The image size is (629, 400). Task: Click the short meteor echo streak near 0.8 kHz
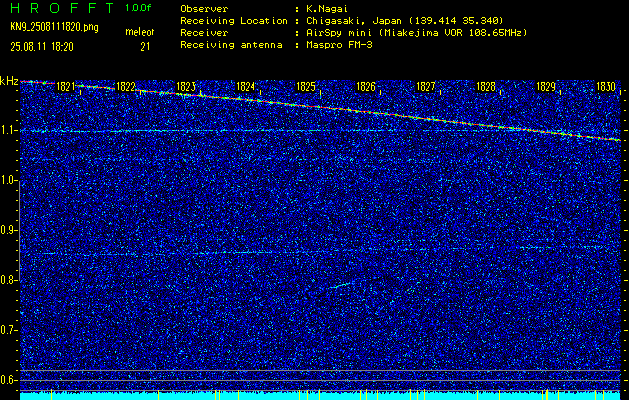click(x=341, y=285)
